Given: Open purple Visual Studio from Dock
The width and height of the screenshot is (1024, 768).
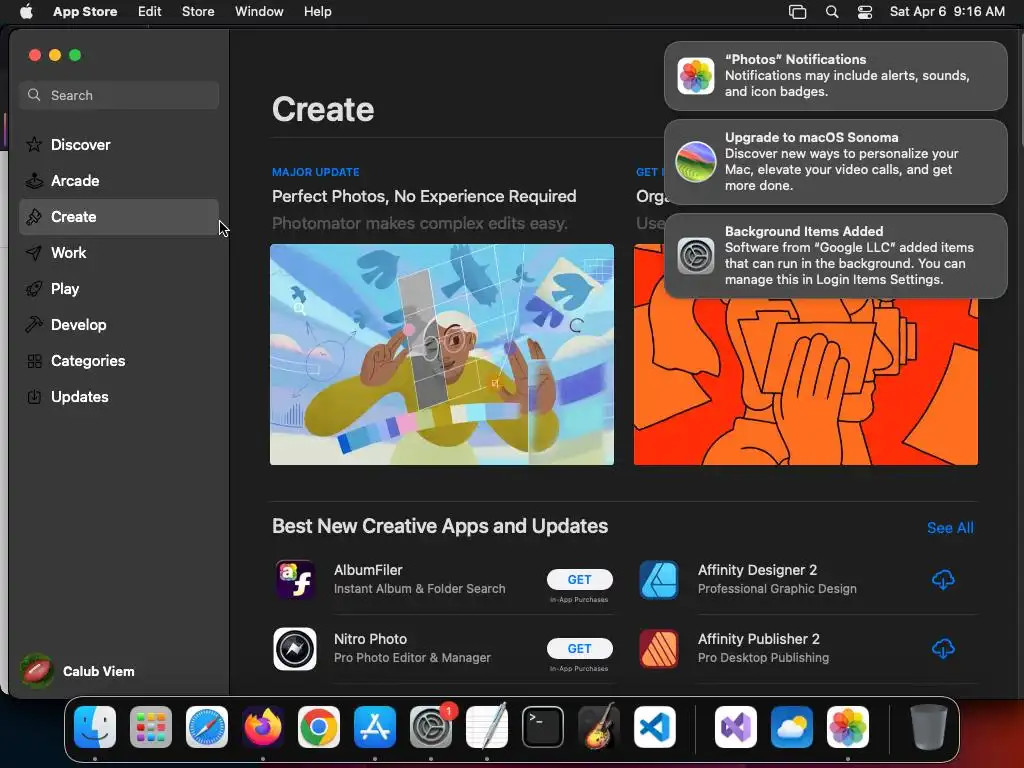Looking at the screenshot, I should 736,727.
